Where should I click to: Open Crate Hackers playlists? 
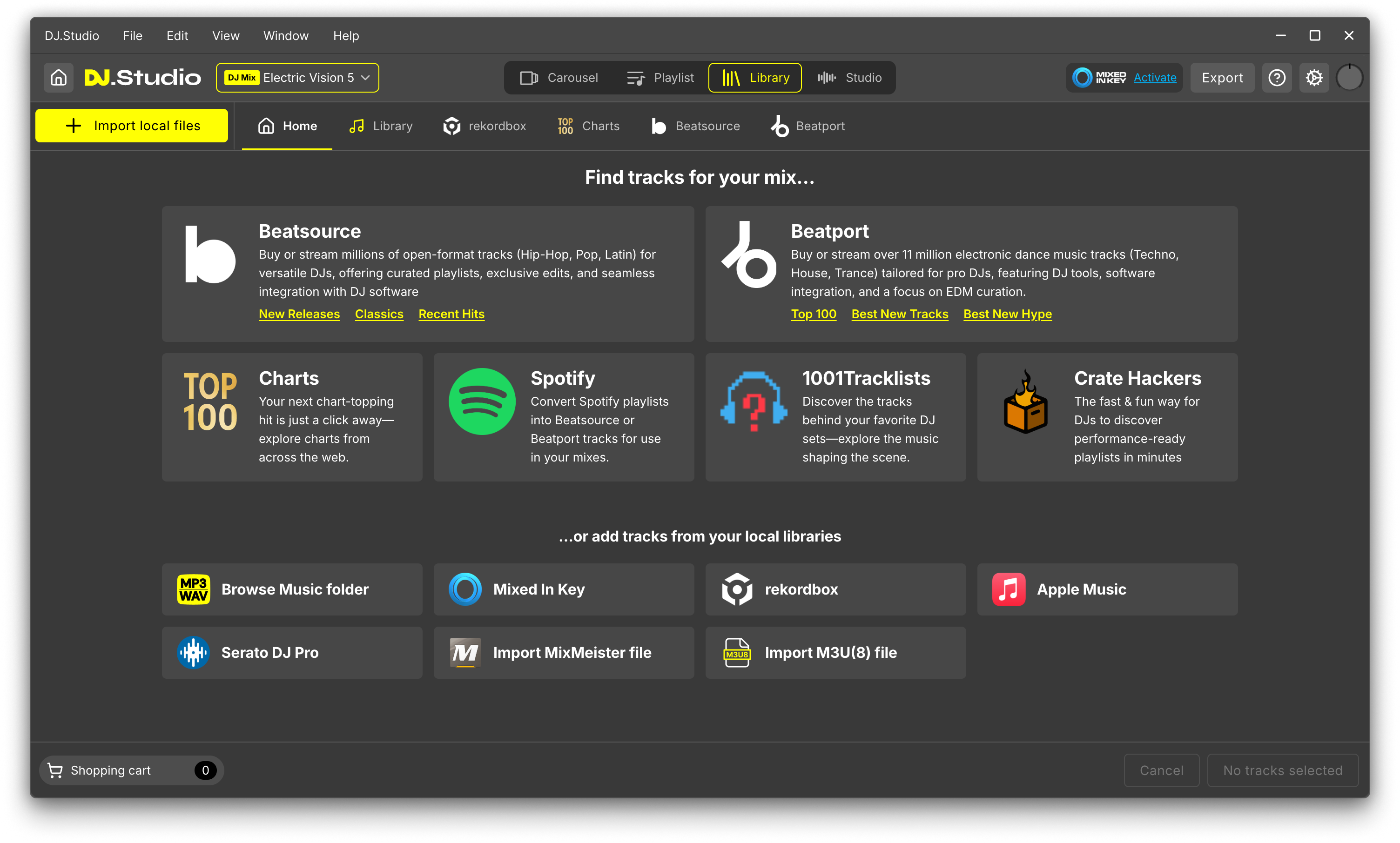point(1107,417)
